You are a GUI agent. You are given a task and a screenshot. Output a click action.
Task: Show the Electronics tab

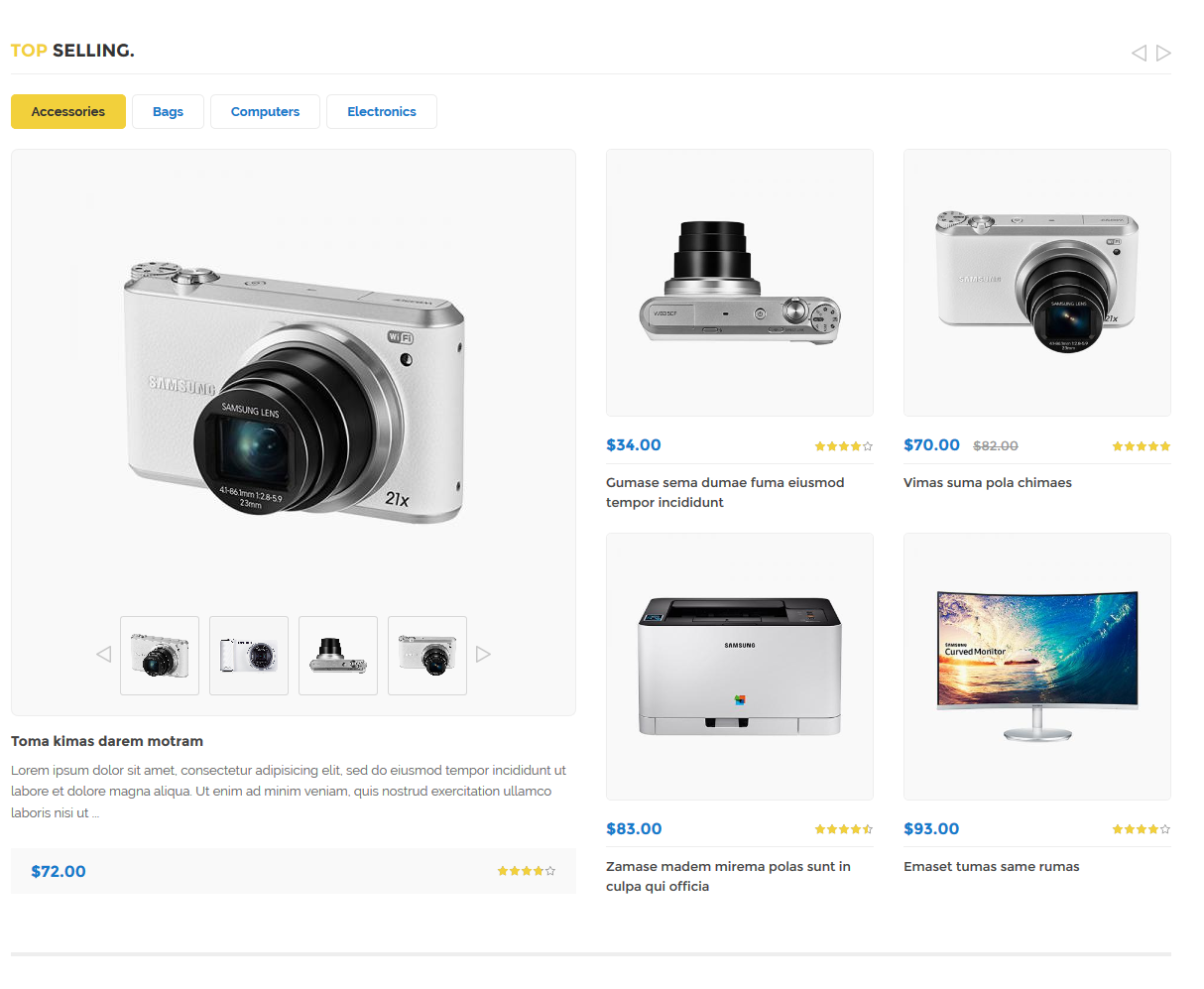pos(382,112)
